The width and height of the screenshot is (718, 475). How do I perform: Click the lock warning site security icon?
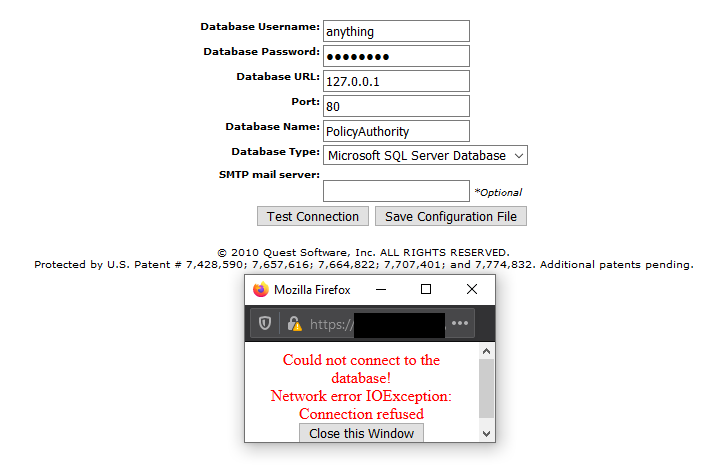click(x=294, y=323)
